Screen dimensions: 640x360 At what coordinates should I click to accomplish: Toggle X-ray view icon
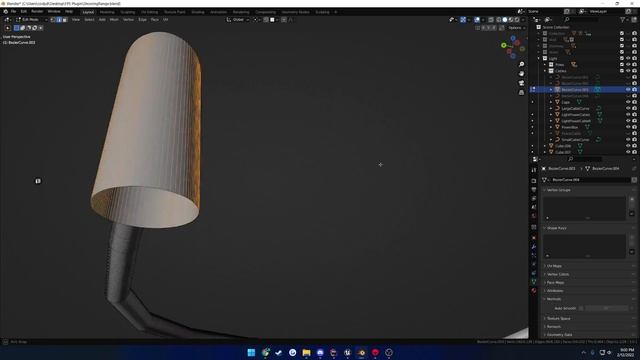tap(491, 20)
